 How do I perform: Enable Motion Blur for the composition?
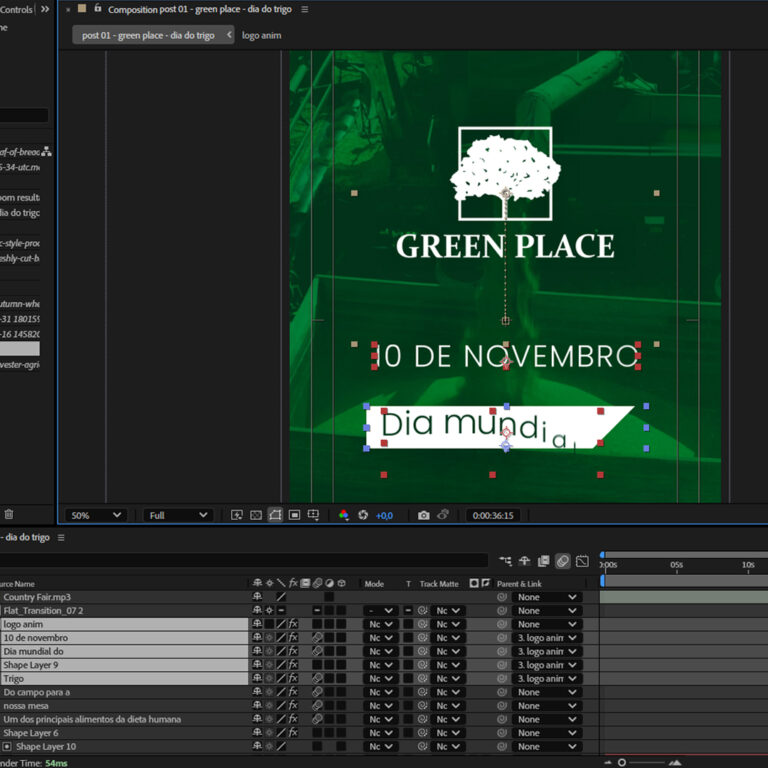point(563,562)
